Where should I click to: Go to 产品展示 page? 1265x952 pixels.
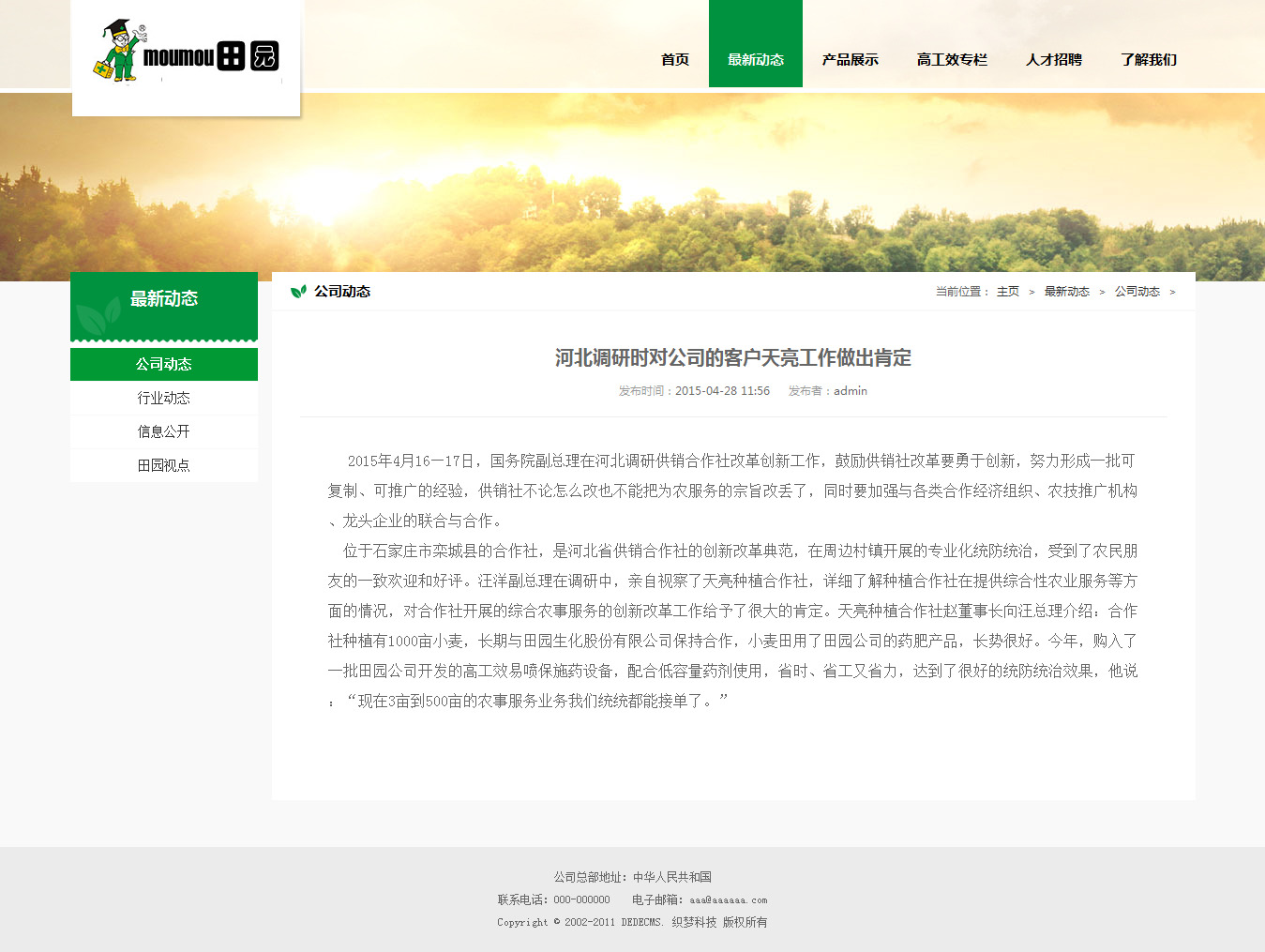pos(850,59)
